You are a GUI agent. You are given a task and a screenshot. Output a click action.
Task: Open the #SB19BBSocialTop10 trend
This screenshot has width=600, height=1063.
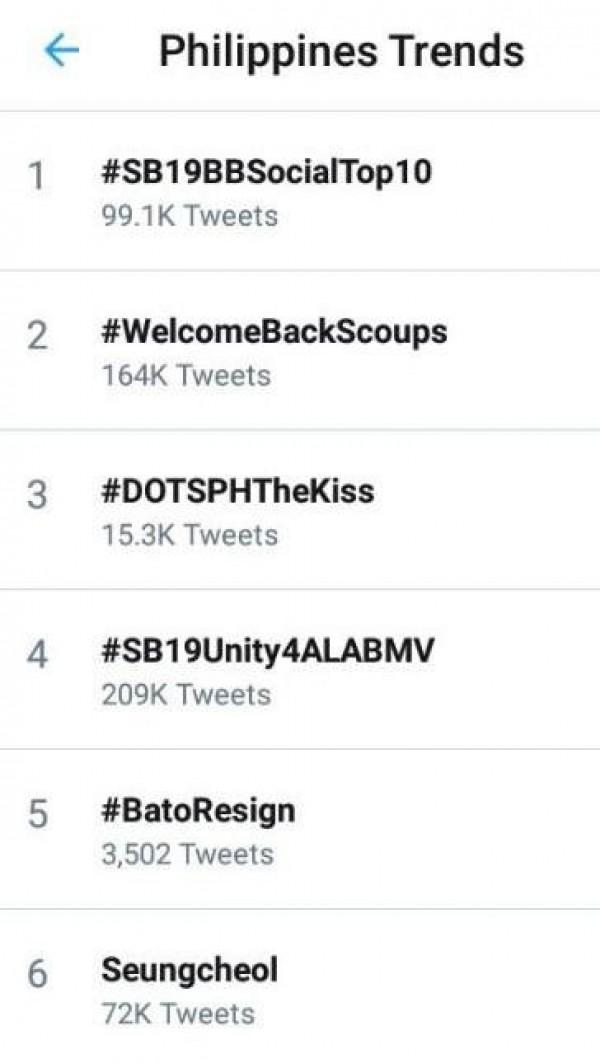coord(267,172)
